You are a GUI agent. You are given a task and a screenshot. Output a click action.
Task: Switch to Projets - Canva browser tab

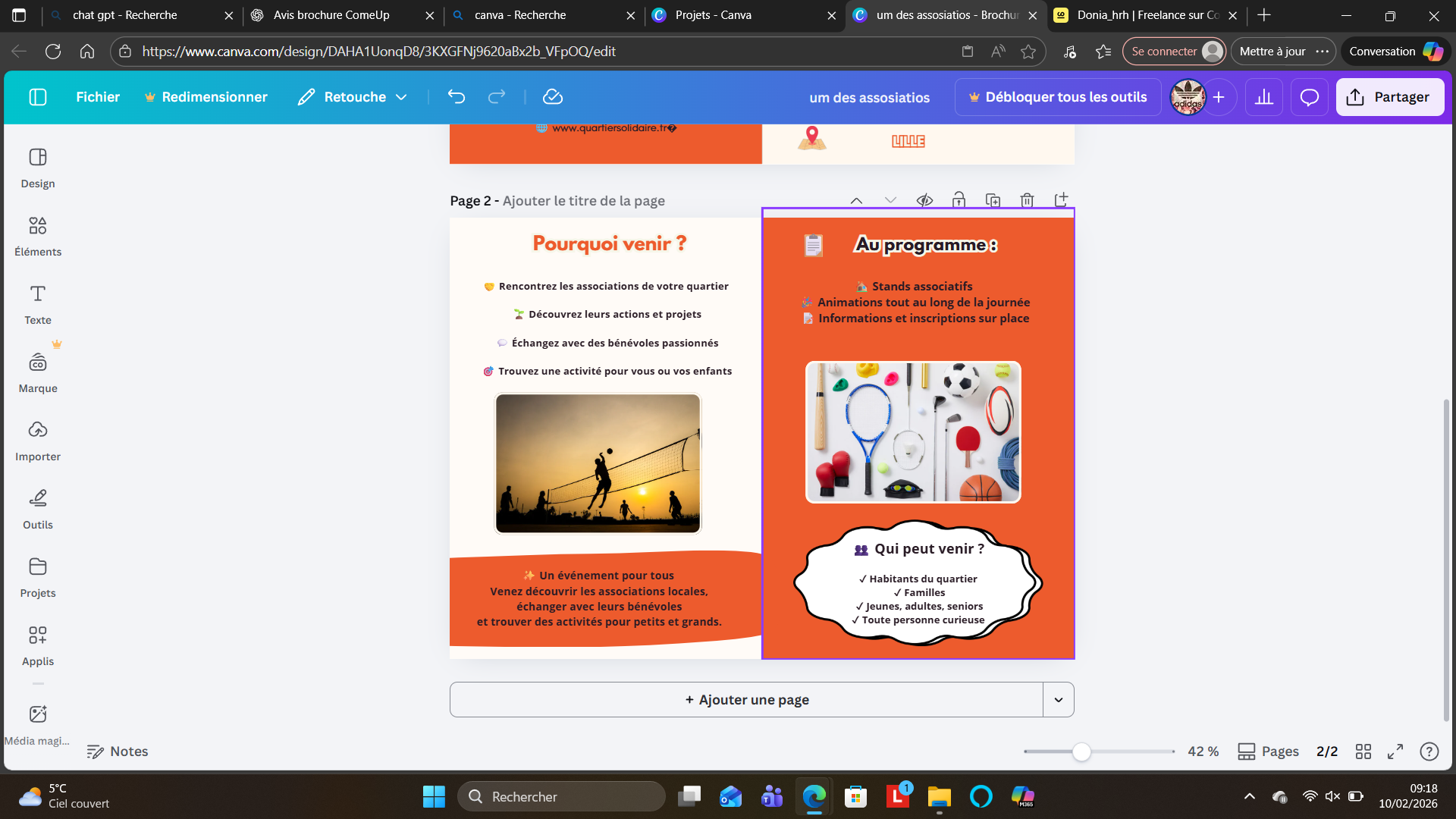click(x=713, y=15)
